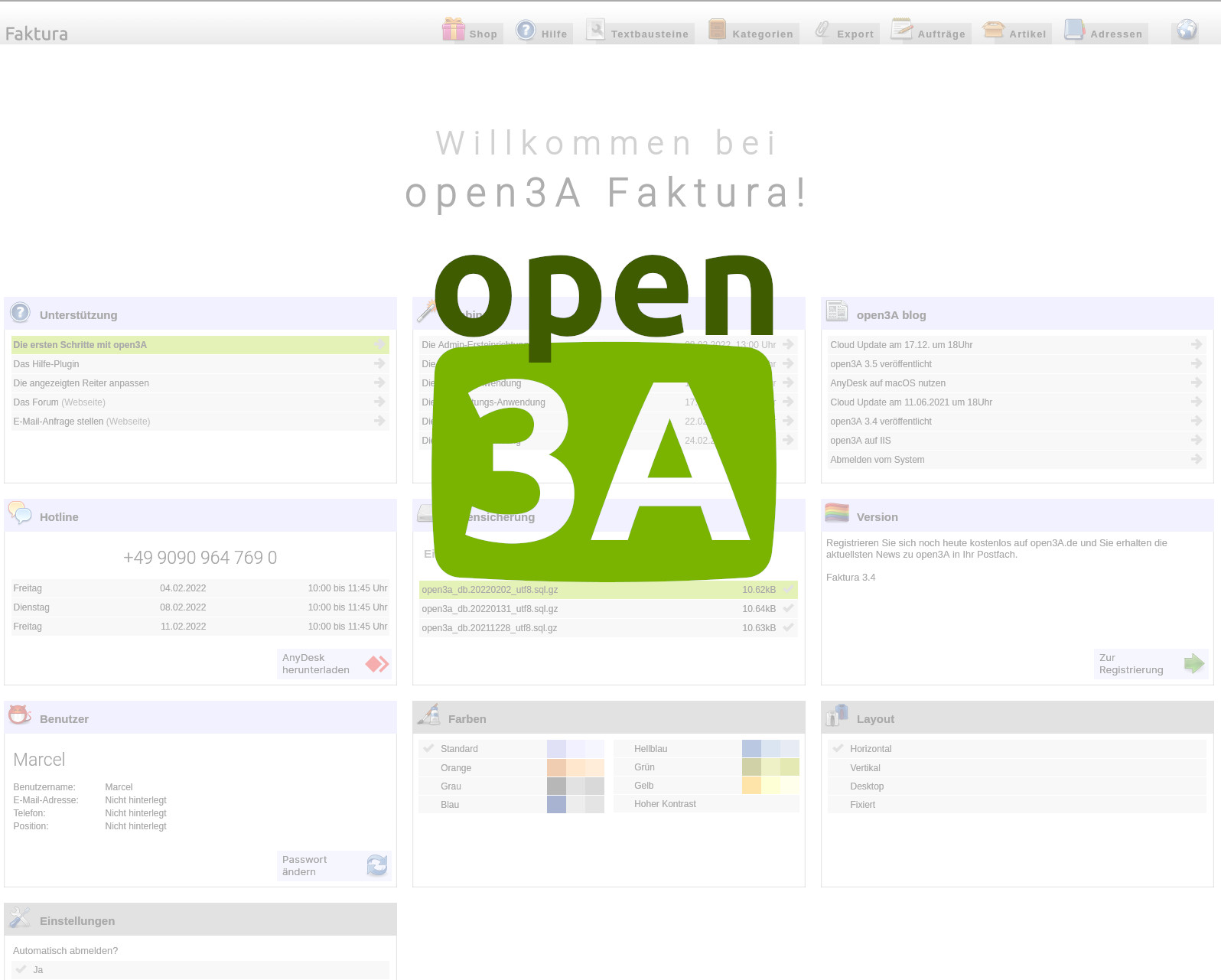Click the Farben panel icon

[x=428, y=715]
